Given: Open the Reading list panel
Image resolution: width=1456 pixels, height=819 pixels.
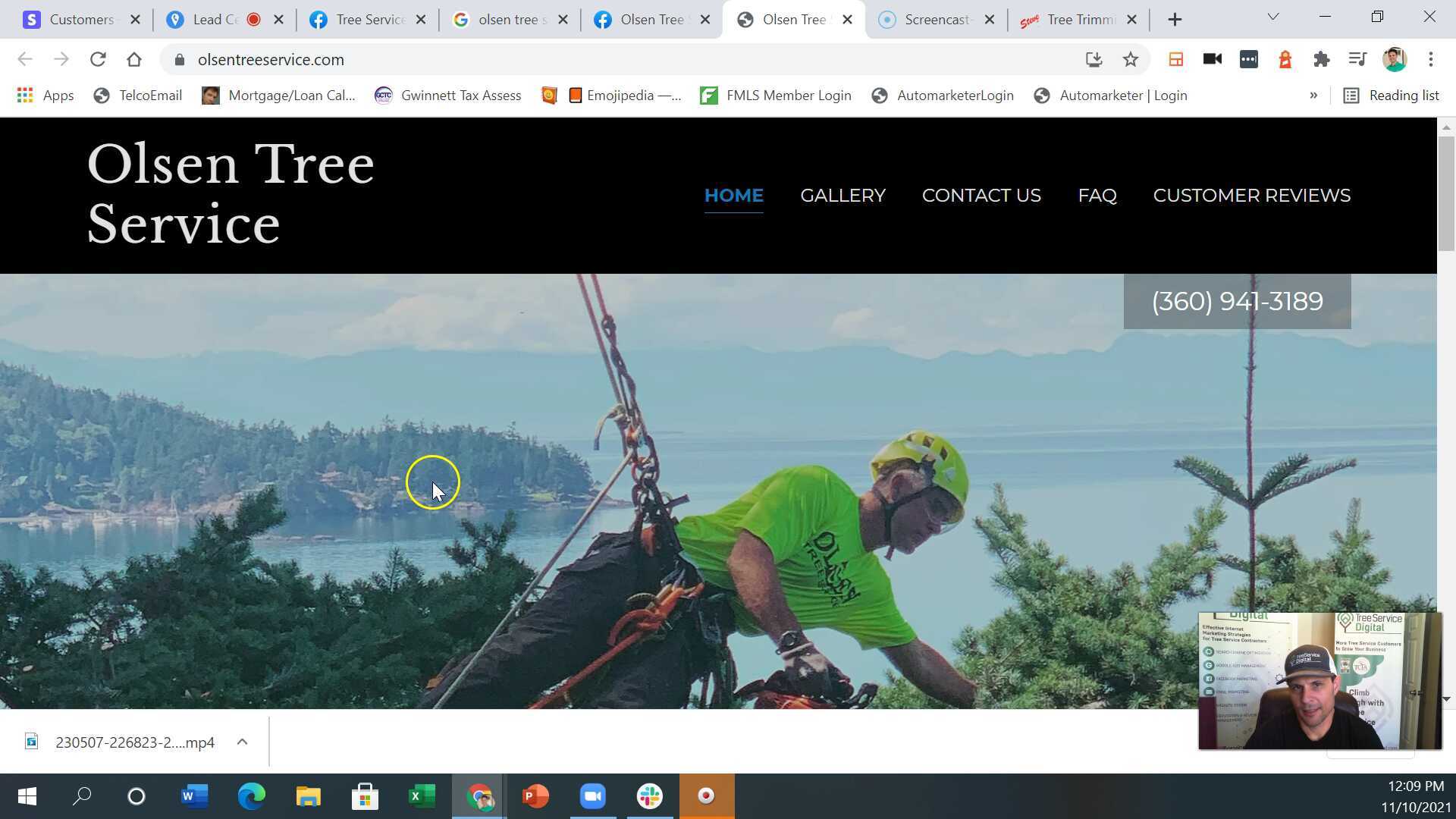Looking at the screenshot, I should [x=1391, y=96].
